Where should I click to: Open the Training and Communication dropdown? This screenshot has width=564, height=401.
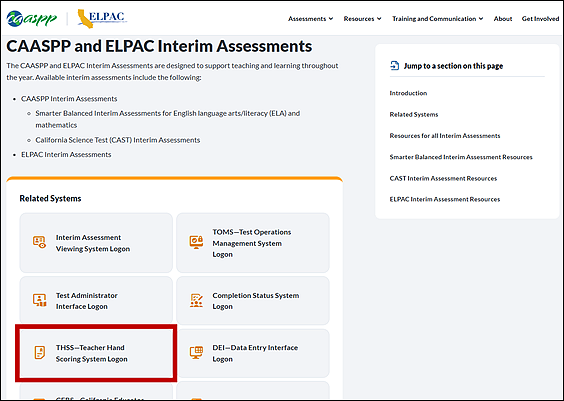(437, 19)
